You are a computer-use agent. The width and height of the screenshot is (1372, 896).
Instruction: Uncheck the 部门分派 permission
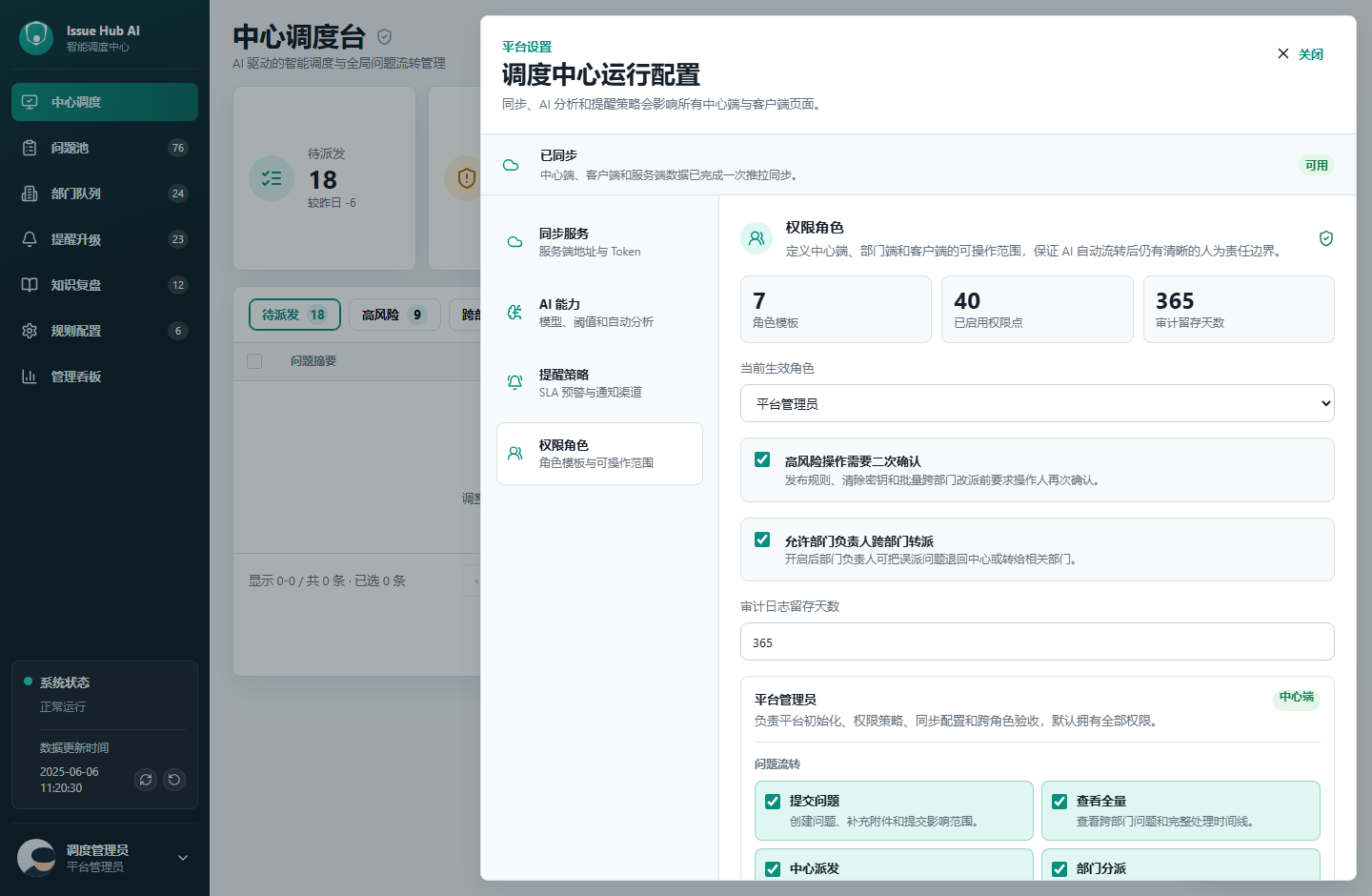point(1059,869)
